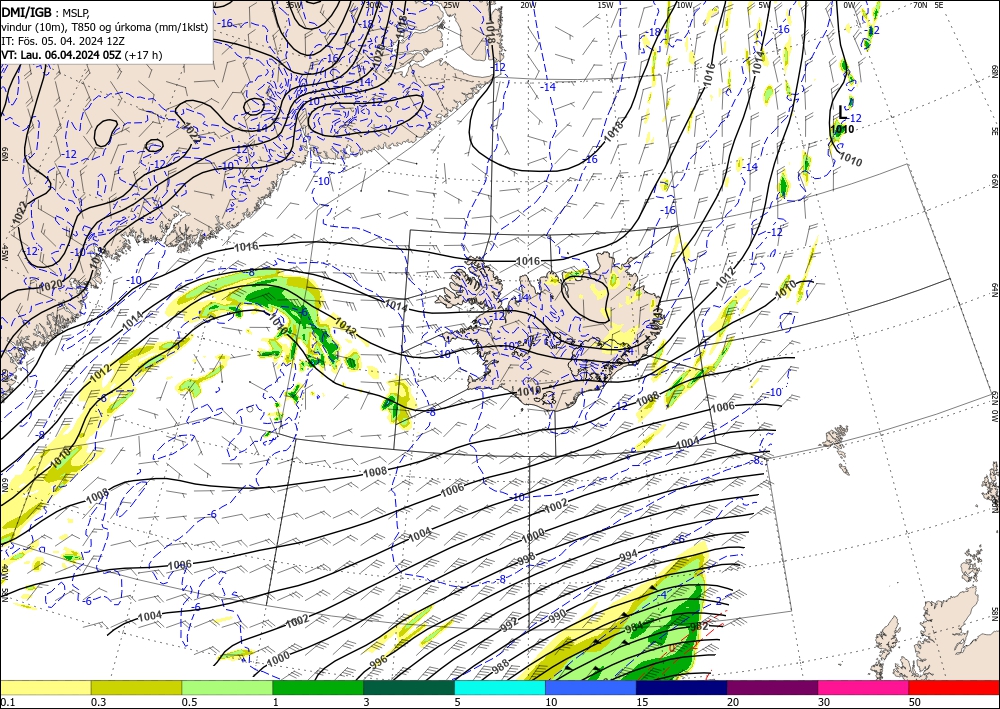Click the "IT: Fös. 05. 04. 2024 12Z" line

[62, 41]
